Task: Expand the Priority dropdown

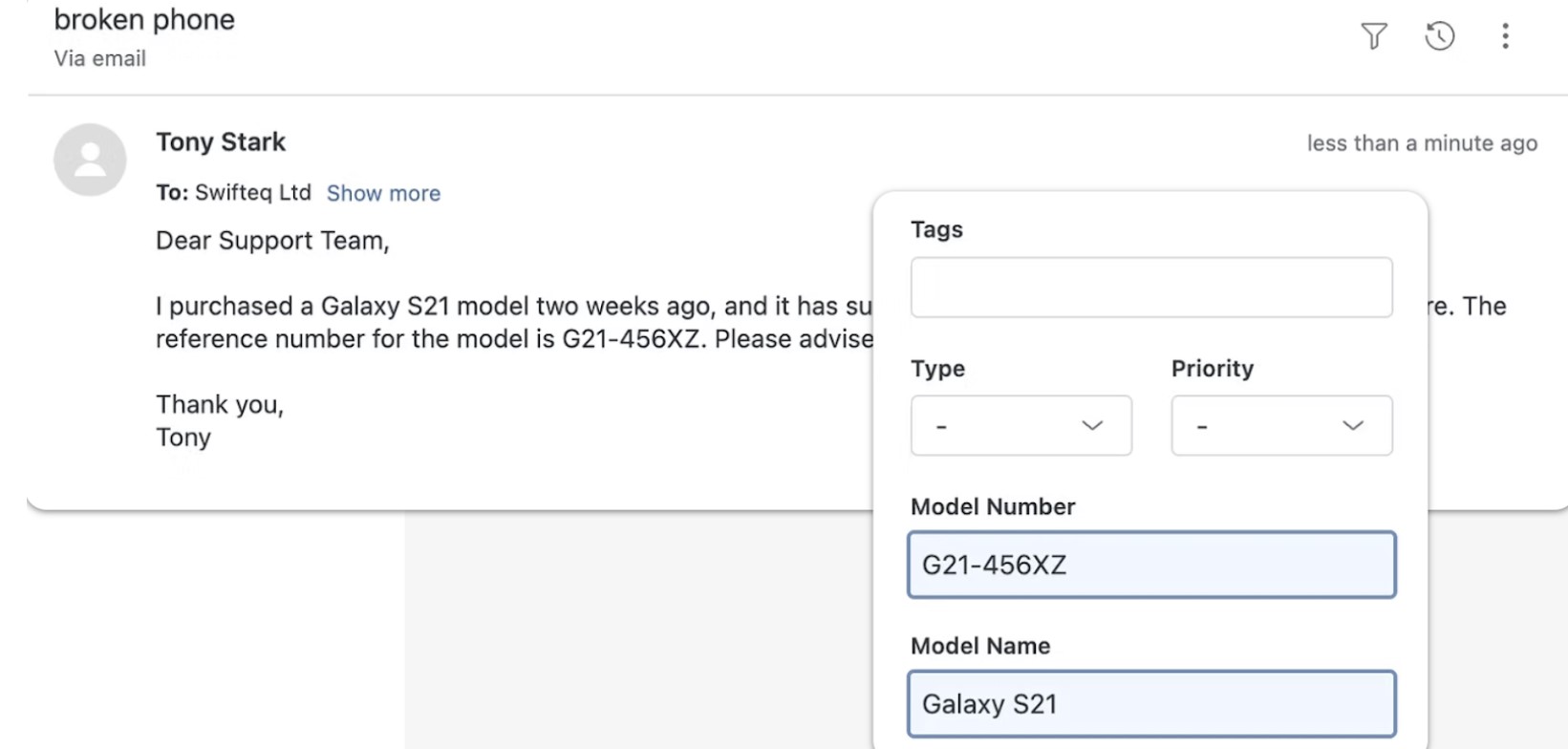Action: point(1280,425)
